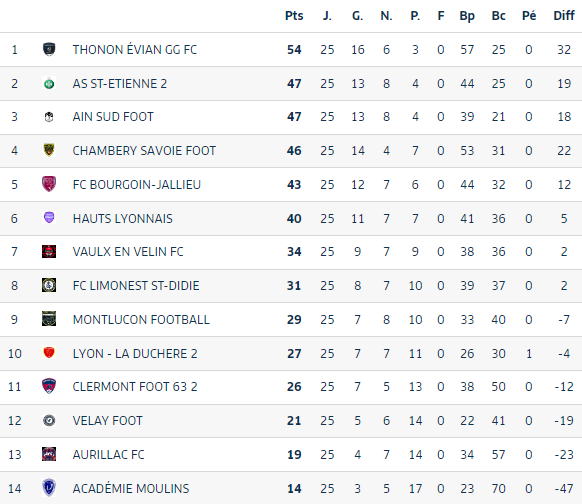Viewport: 582px width, 504px height.
Task: Click the Chambery Savoie Foot crest
Action: point(49,150)
